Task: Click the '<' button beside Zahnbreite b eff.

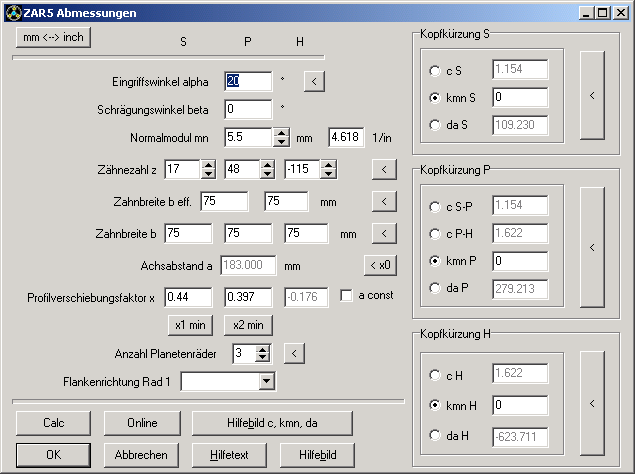Action: 382,202
